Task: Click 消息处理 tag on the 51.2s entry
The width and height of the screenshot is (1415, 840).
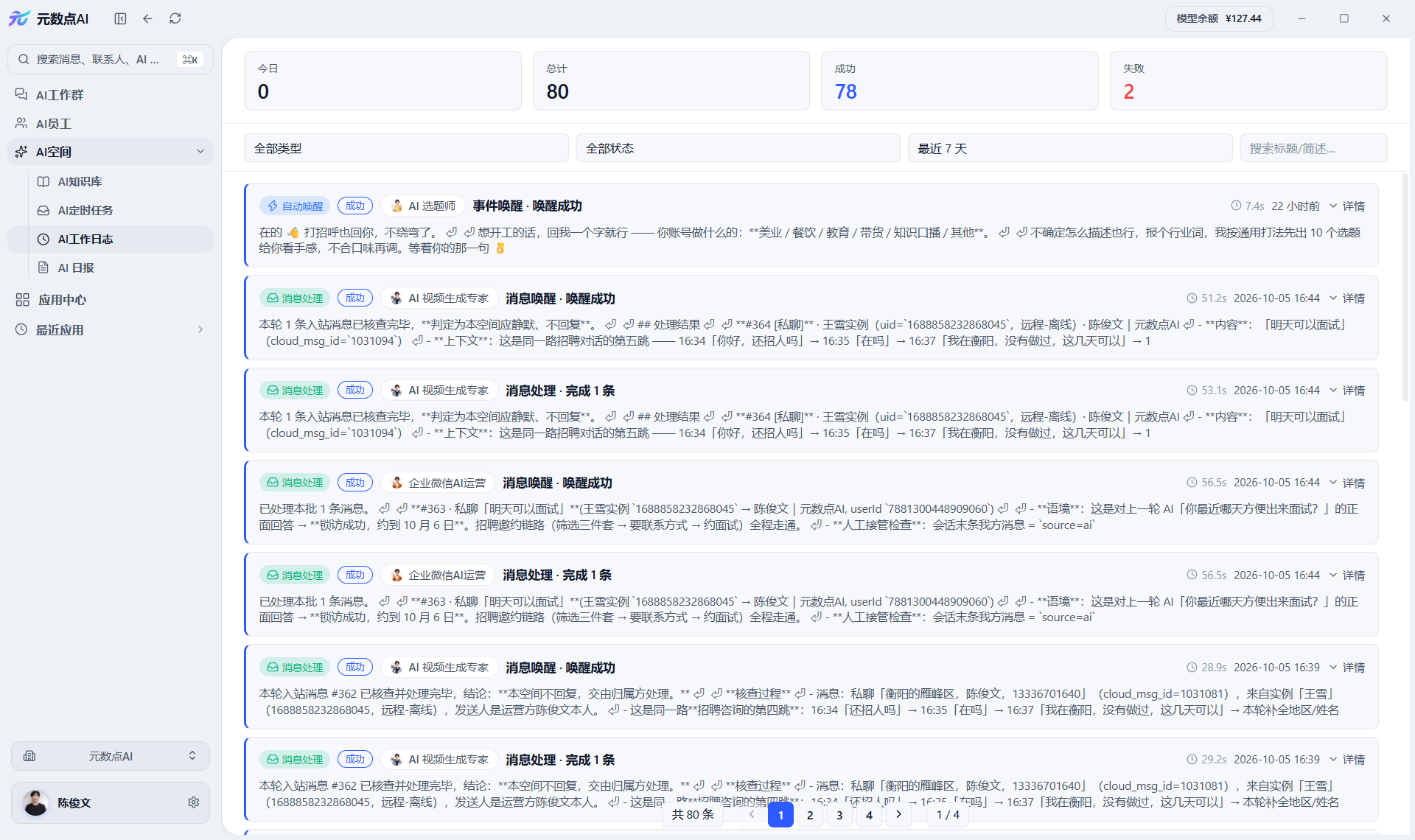Action: (x=295, y=298)
